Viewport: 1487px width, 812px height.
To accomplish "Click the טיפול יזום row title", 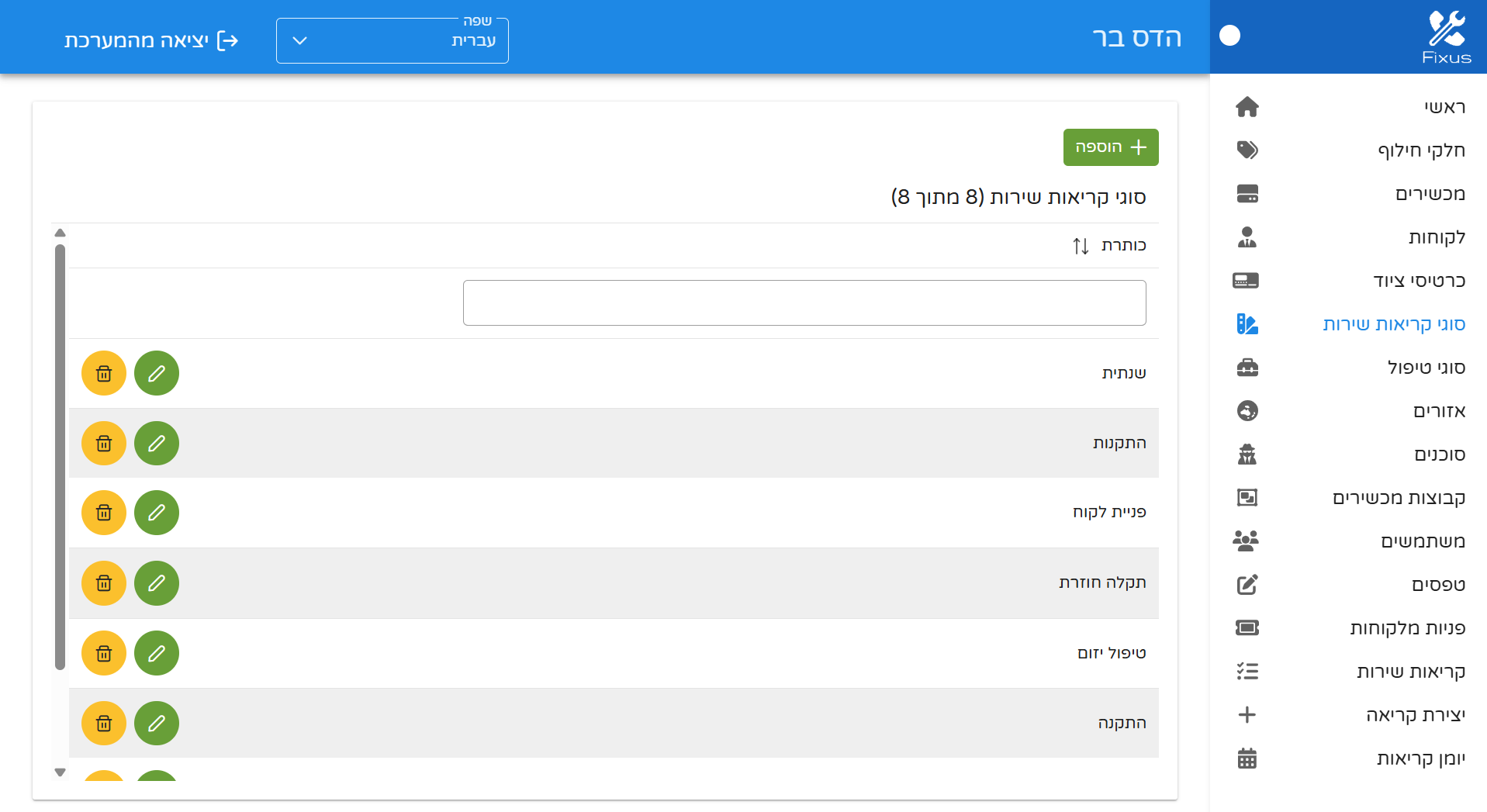I will click(1112, 654).
